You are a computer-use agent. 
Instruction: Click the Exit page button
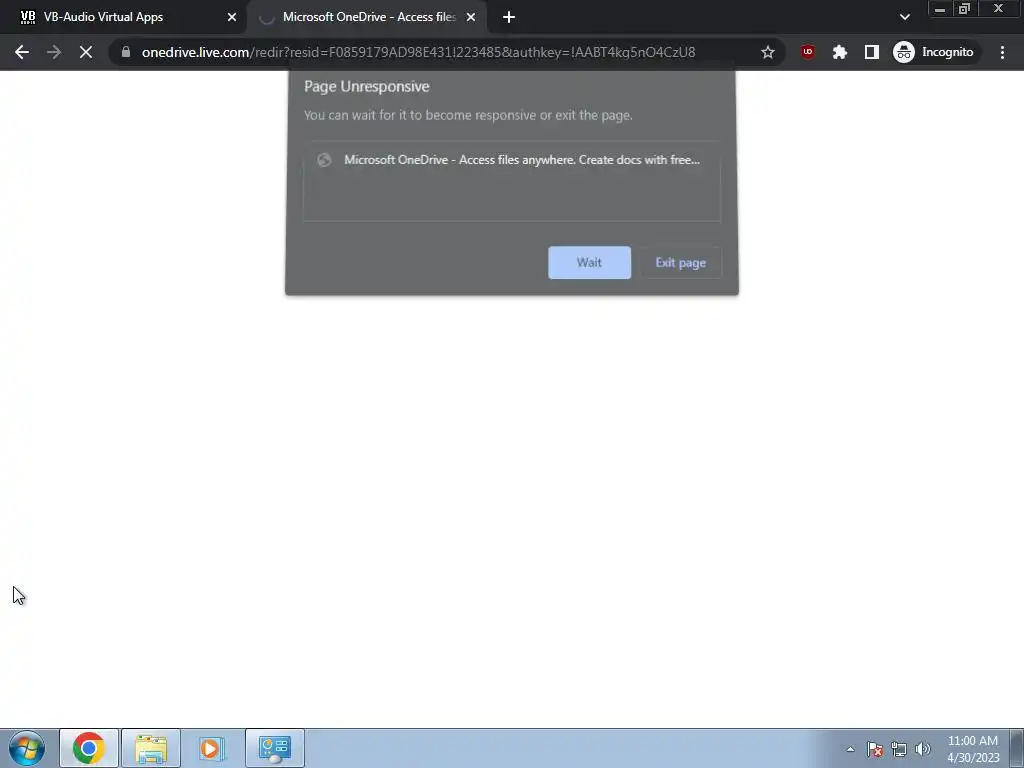pos(680,263)
